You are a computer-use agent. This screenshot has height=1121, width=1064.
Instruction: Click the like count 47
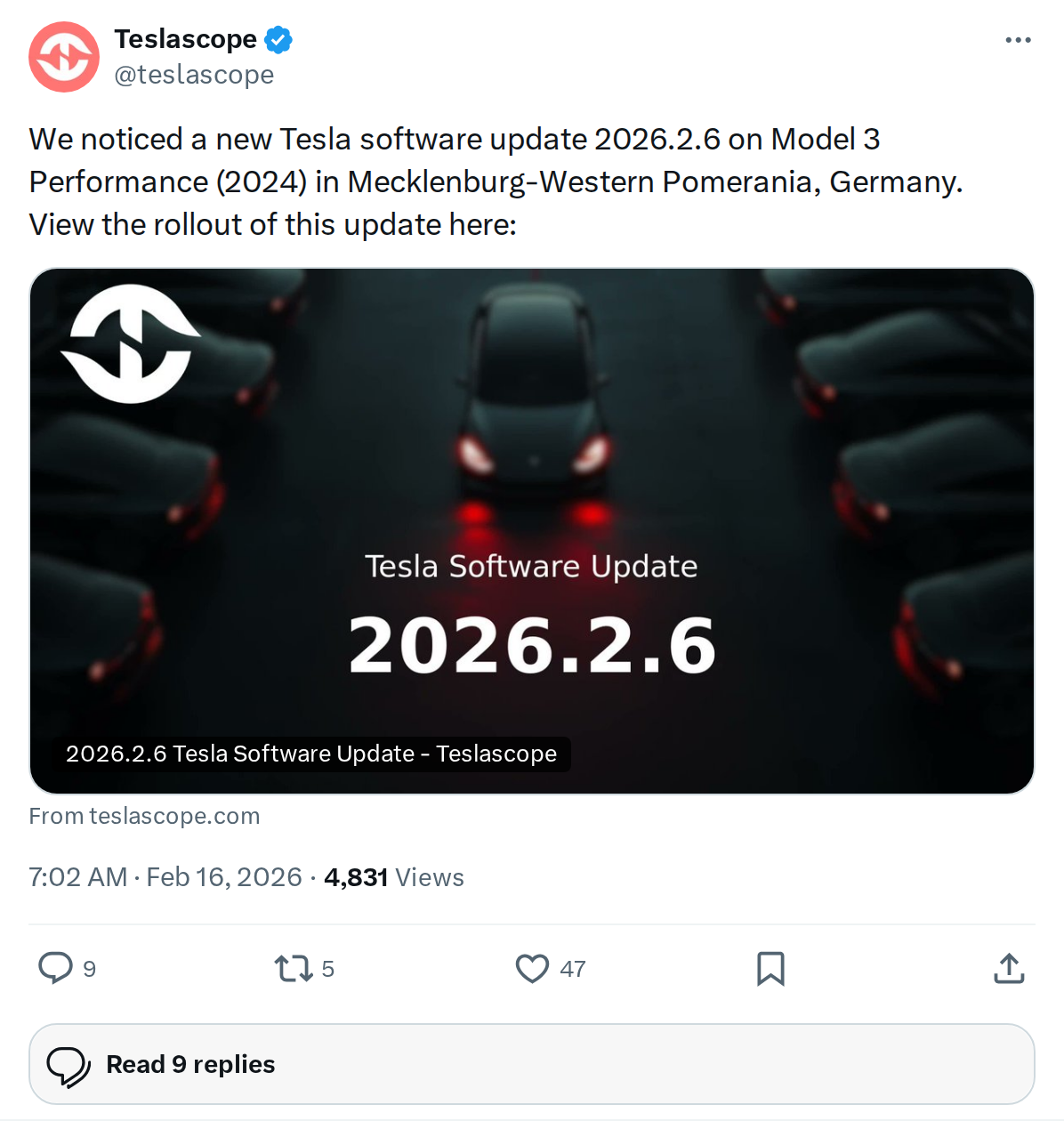click(x=572, y=969)
